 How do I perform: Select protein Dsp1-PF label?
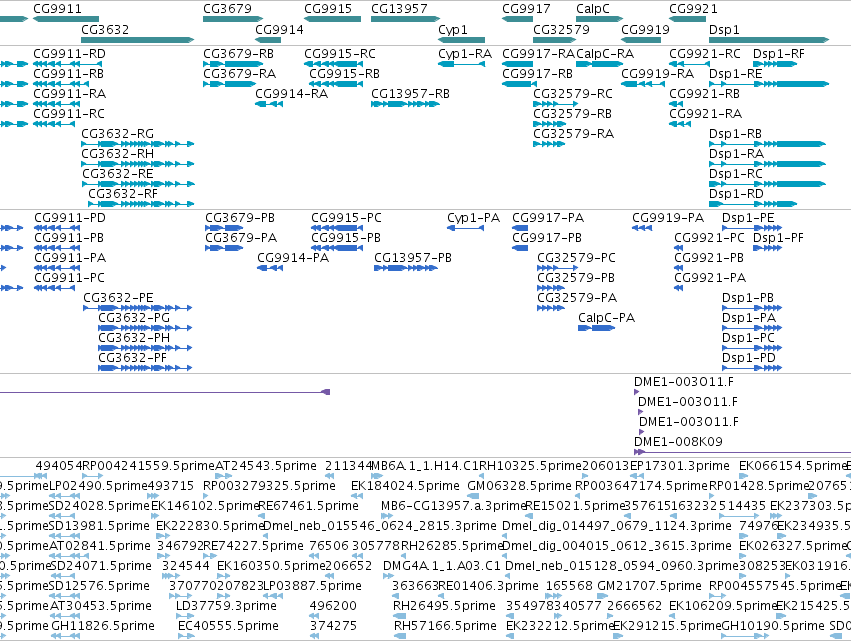(778, 238)
